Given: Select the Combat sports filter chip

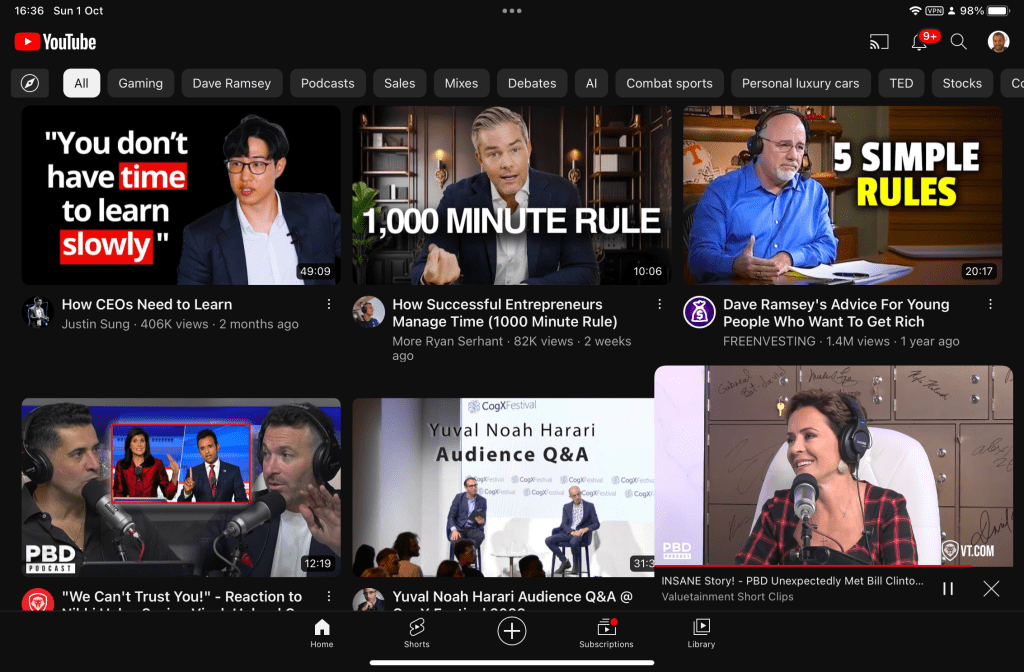Looking at the screenshot, I should click(669, 84).
